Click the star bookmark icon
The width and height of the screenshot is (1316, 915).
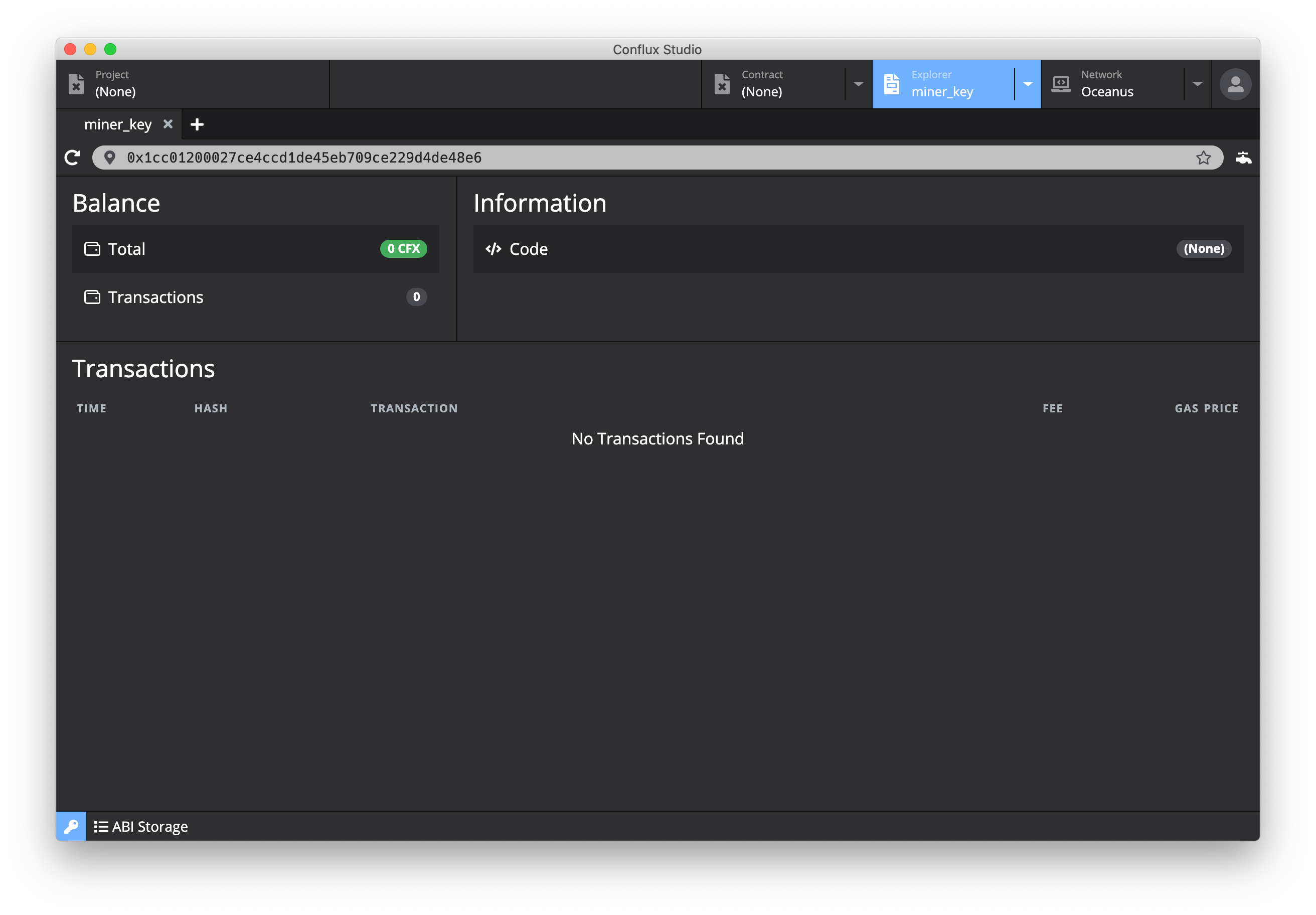point(1203,158)
